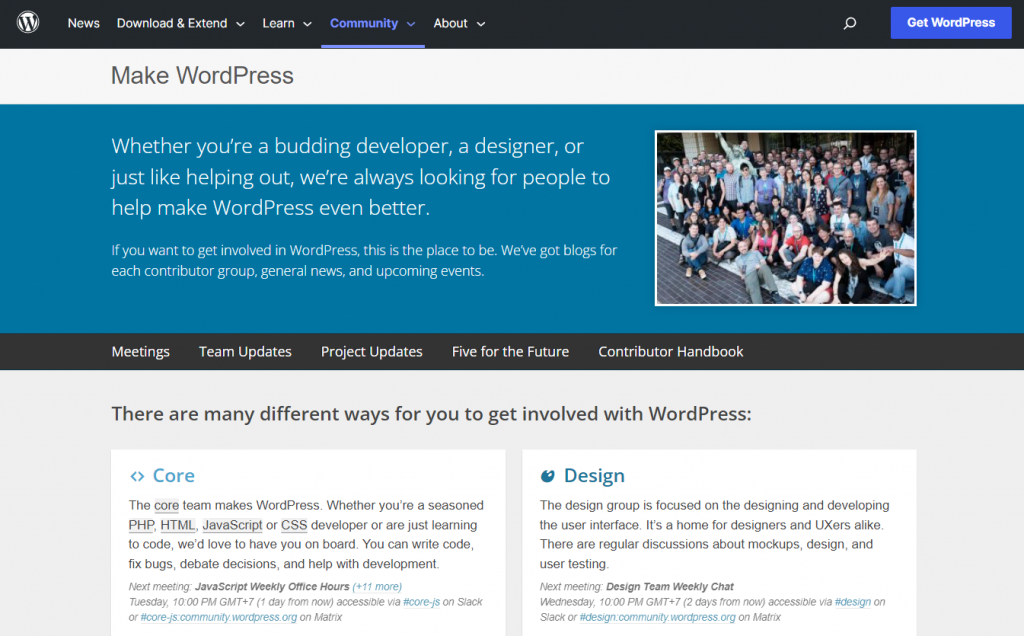Viewport: 1024px width, 636px height.
Task: Expand the Community dropdown chevron
Action: (414, 23)
